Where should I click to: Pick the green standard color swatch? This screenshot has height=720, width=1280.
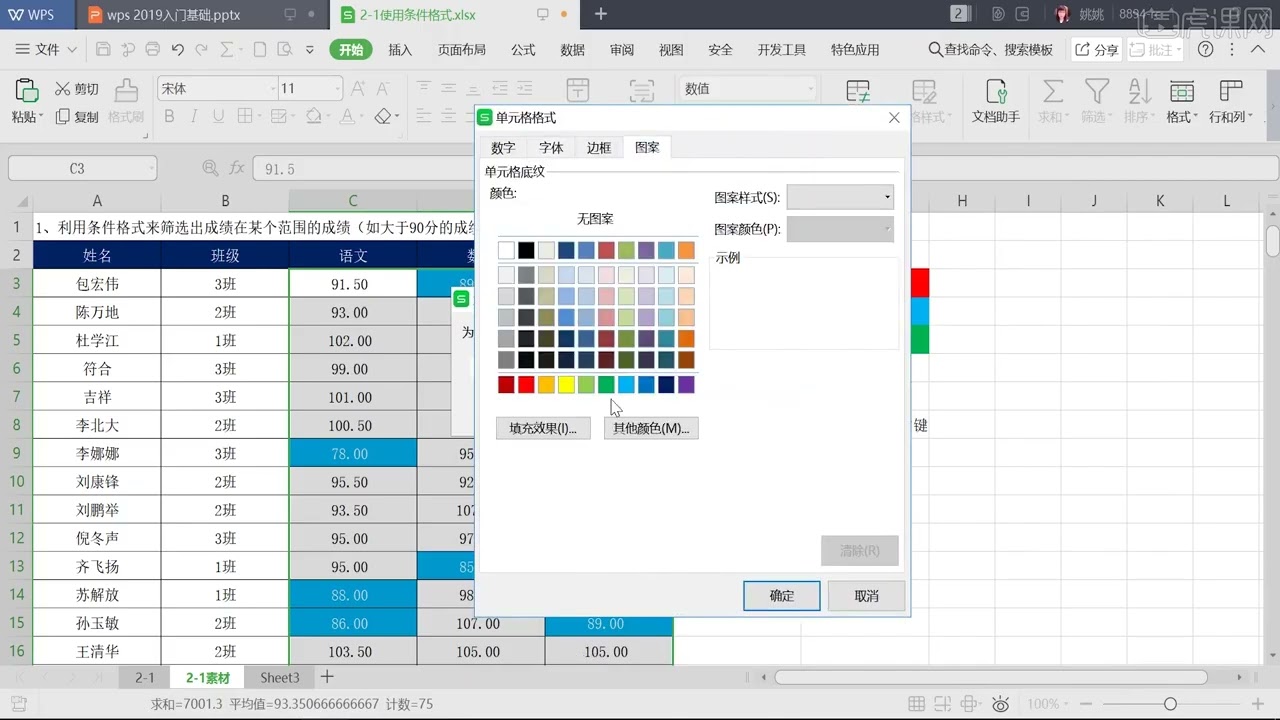click(x=606, y=385)
